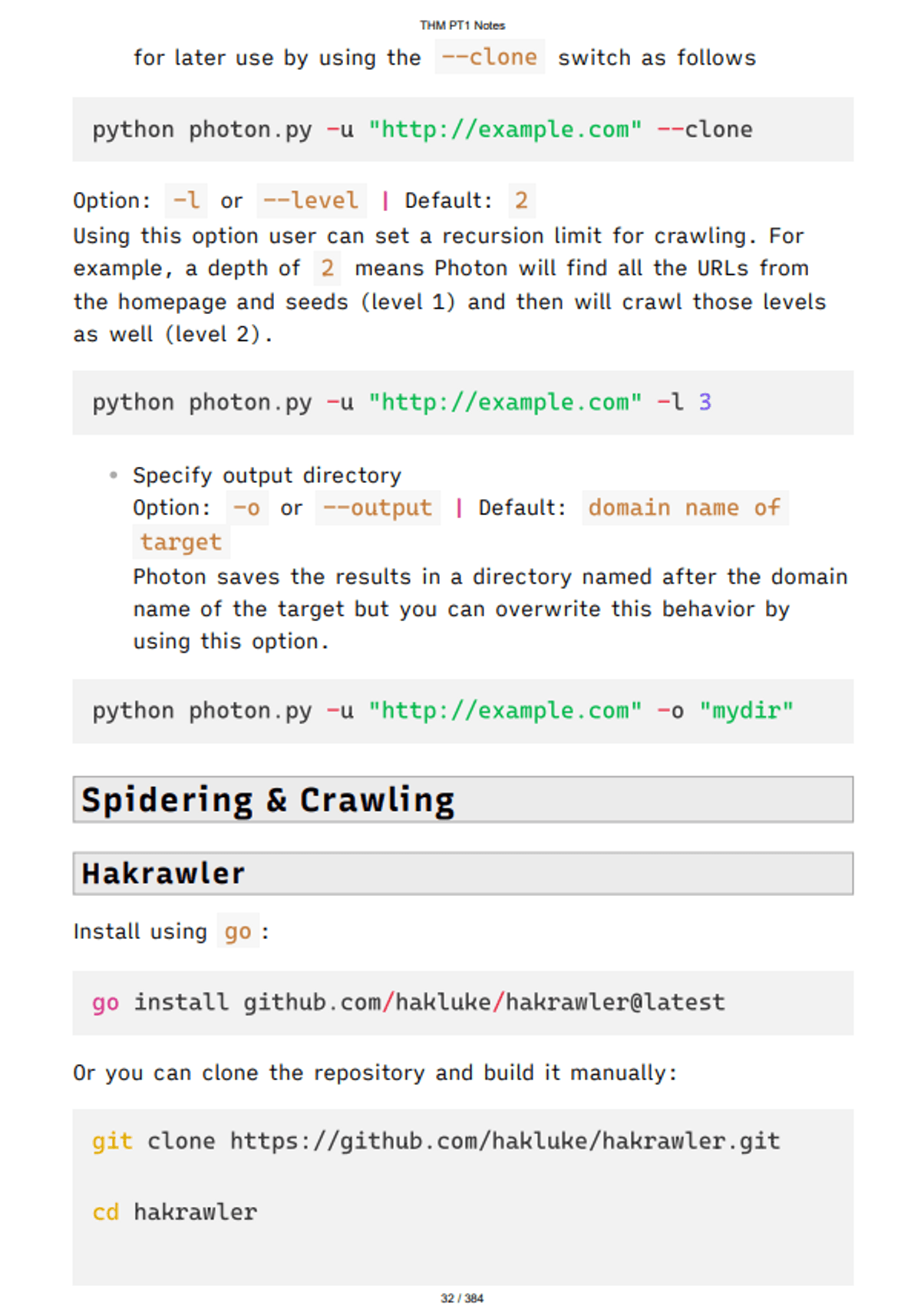This screenshot has width=921, height=1316.
Task: Click the inline -o option code
Action: 247,508
